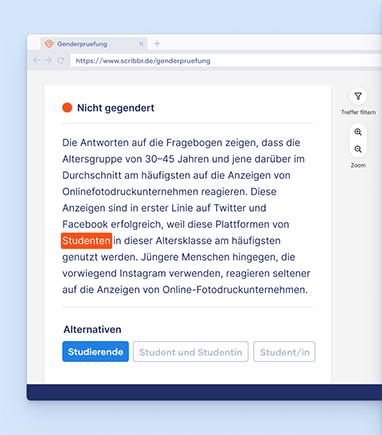Click the browser forward arrow
Image resolution: width=382 pixels, height=435 pixels.
(x=48, y=60)
